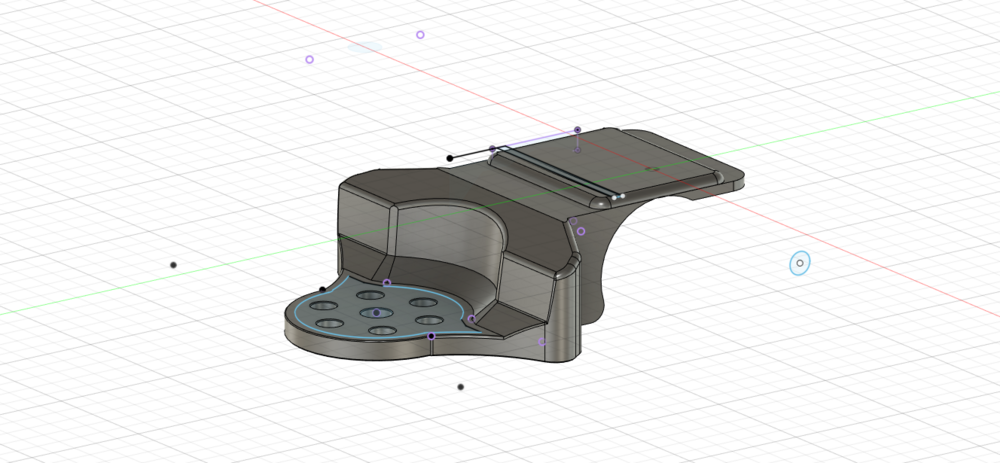Select the flat top face of the left block

tap(368, 192)
